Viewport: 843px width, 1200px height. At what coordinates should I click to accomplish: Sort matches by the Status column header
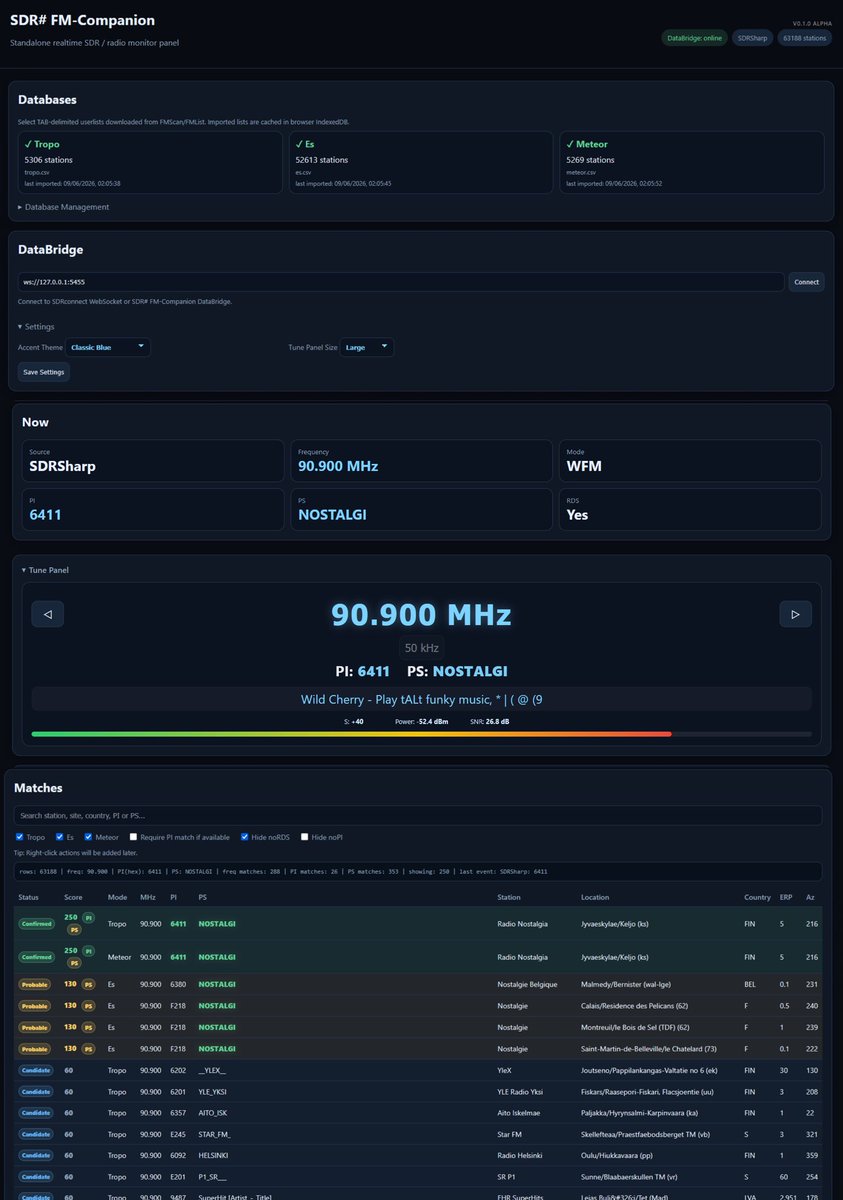(28, 897)
